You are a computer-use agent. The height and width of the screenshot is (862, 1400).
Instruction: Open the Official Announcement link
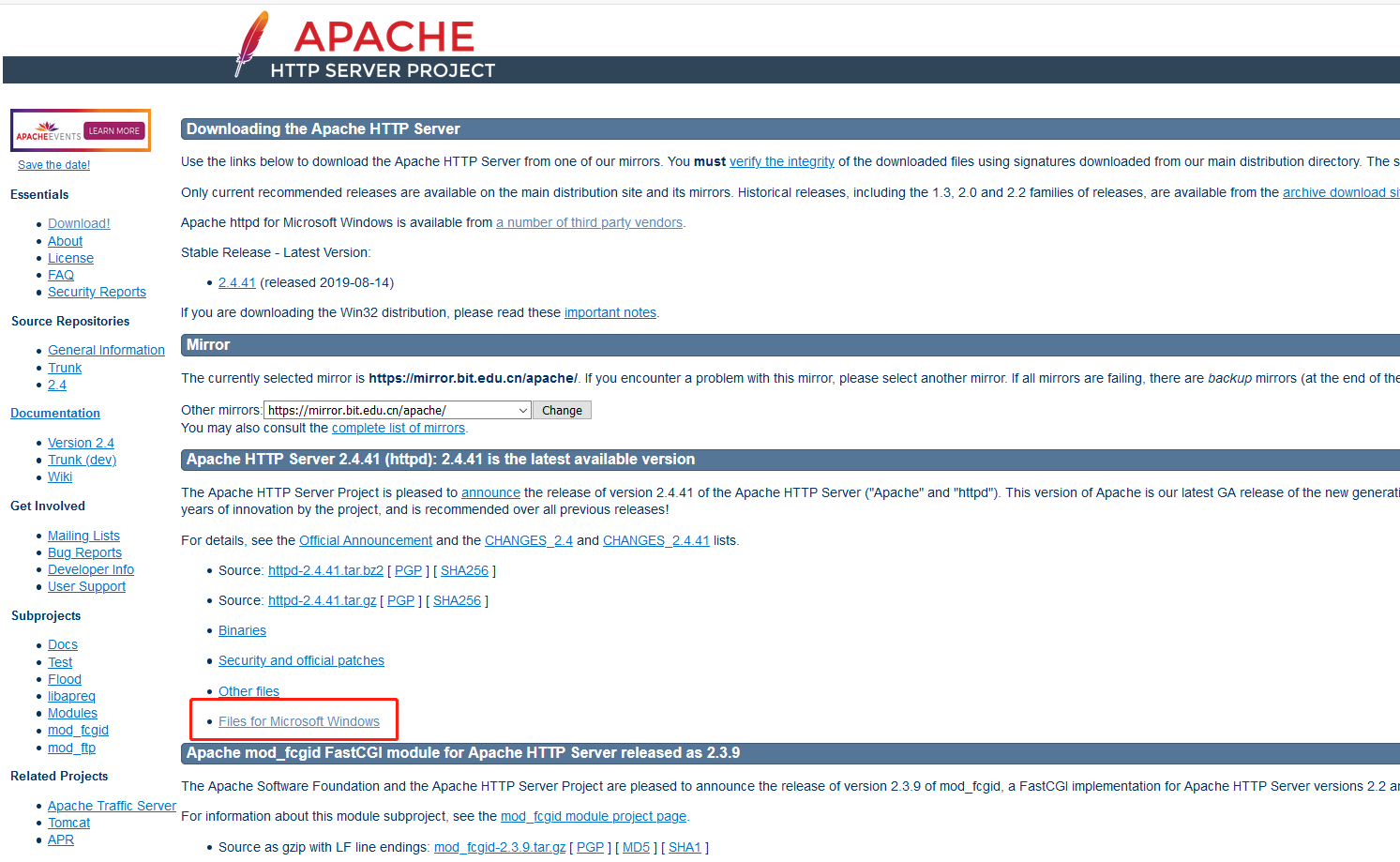pyautogui.click(x=366, y=540)
